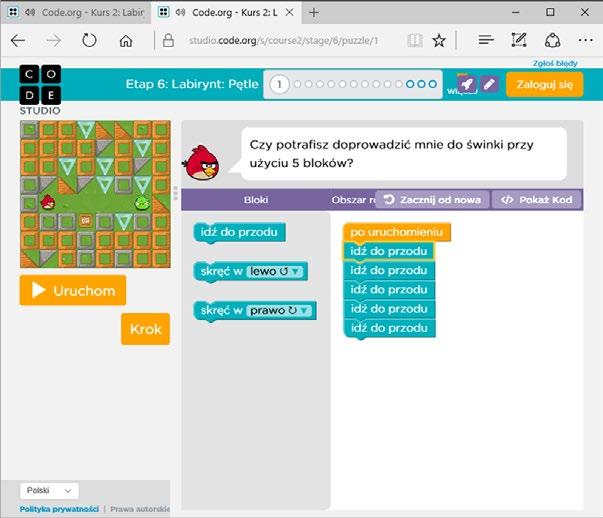Click the resize grippy beside the maze
The height and width of the screenshot is (518, 603).
click(176, 193)
